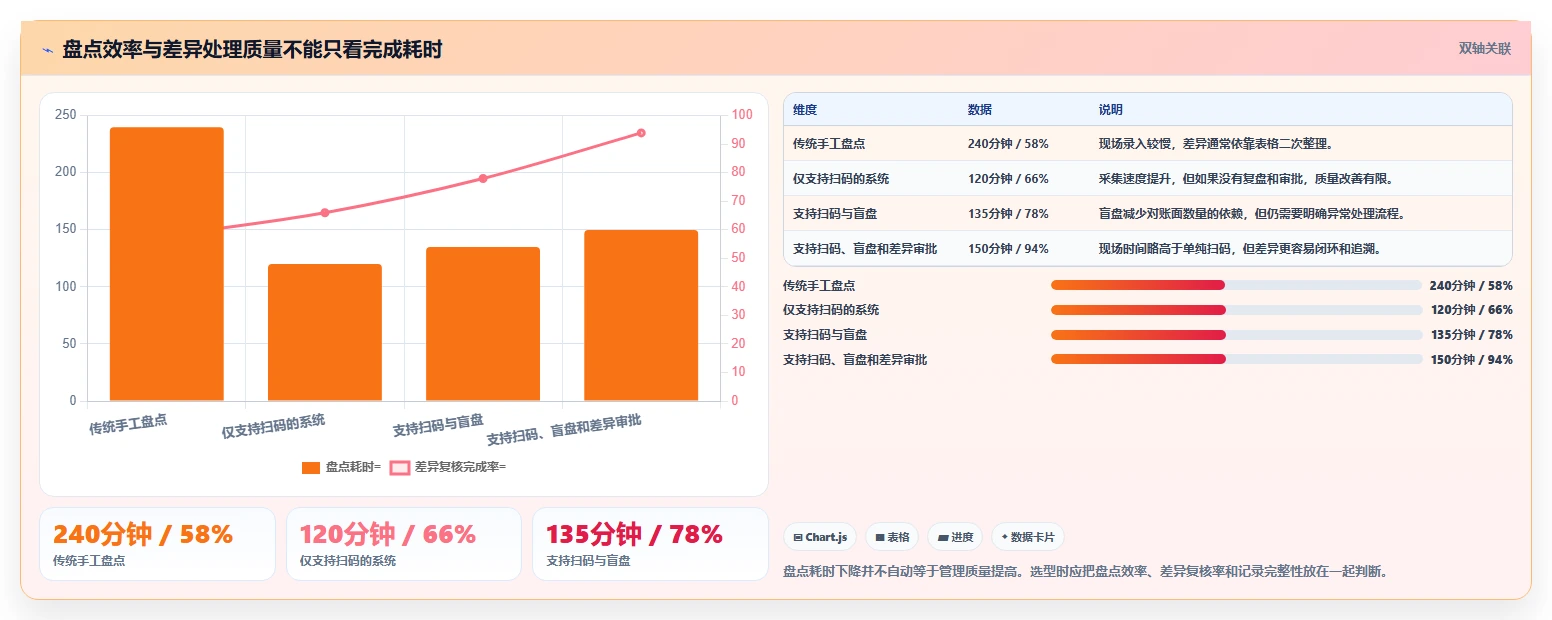Click the note starting 盲盘减少对账面数量的依赖
Screen dimensions: 1552x620
(x=1252, y=214)
